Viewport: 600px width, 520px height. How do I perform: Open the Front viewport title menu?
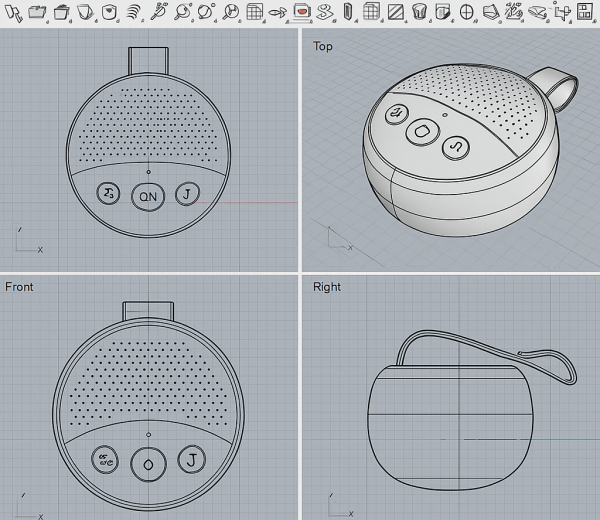click(19, 287)
